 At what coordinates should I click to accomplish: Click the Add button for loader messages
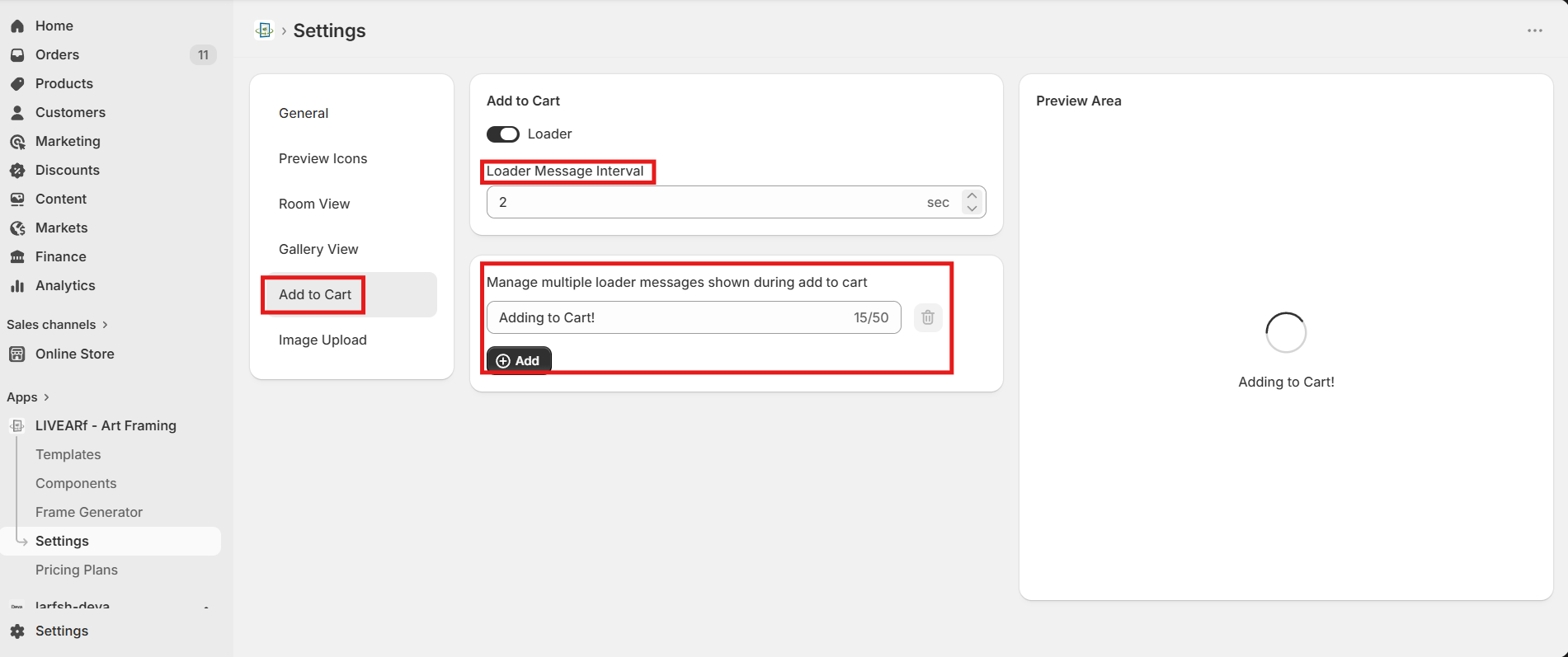pos(519,360)
